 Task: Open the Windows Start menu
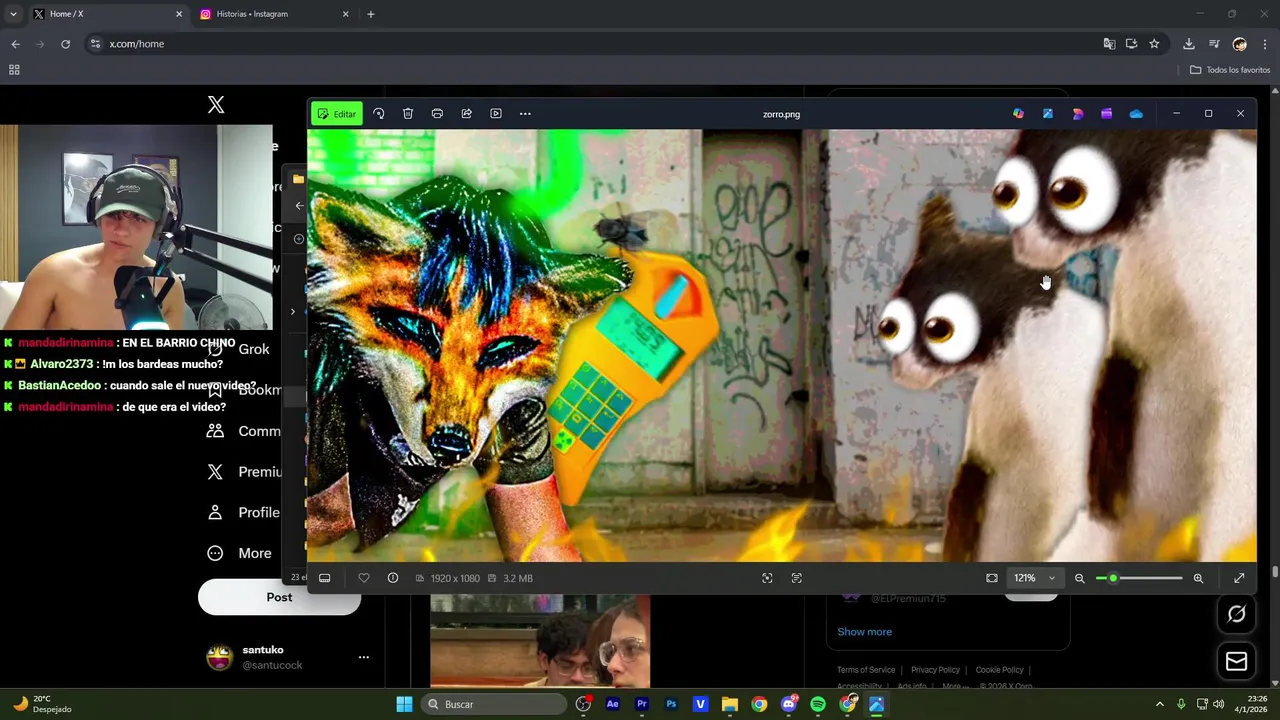(404, 704)
